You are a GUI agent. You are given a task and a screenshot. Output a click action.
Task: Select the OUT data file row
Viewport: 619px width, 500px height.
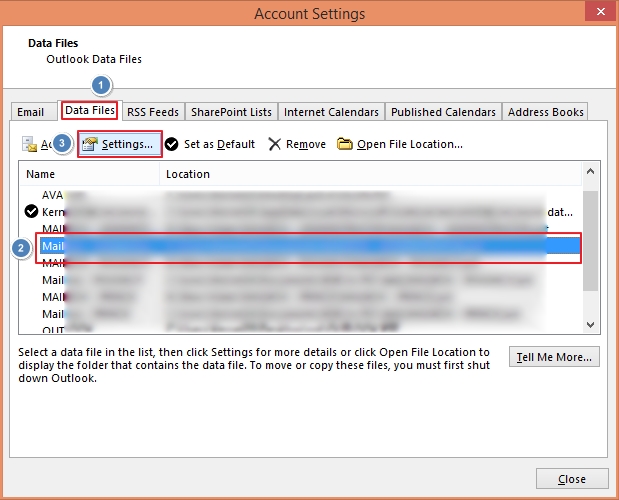301,328
